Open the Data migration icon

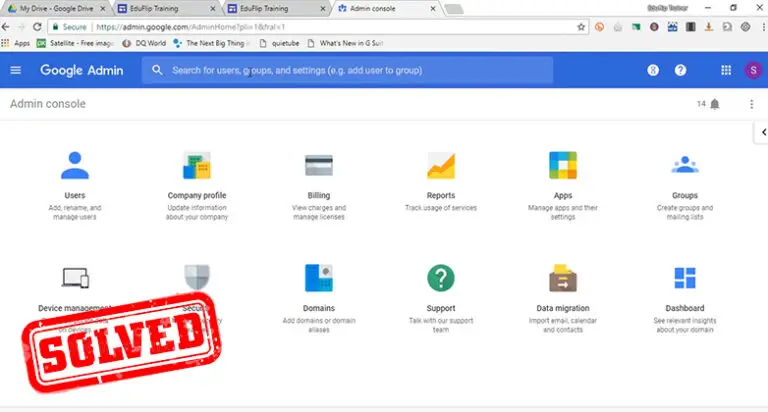pyautogui.click(x=563, y=278)
